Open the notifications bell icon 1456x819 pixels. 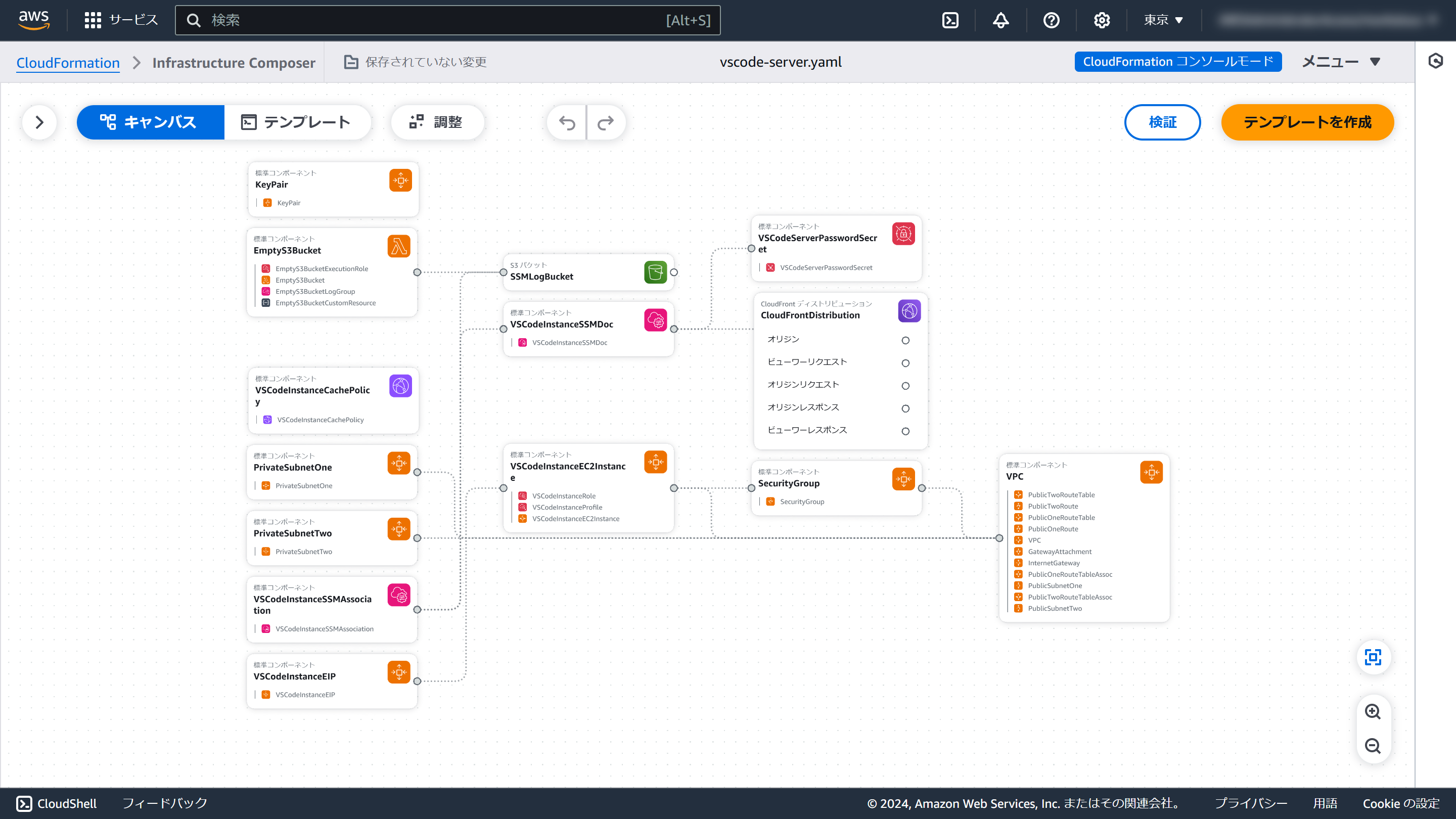(x=1001, y=20)
